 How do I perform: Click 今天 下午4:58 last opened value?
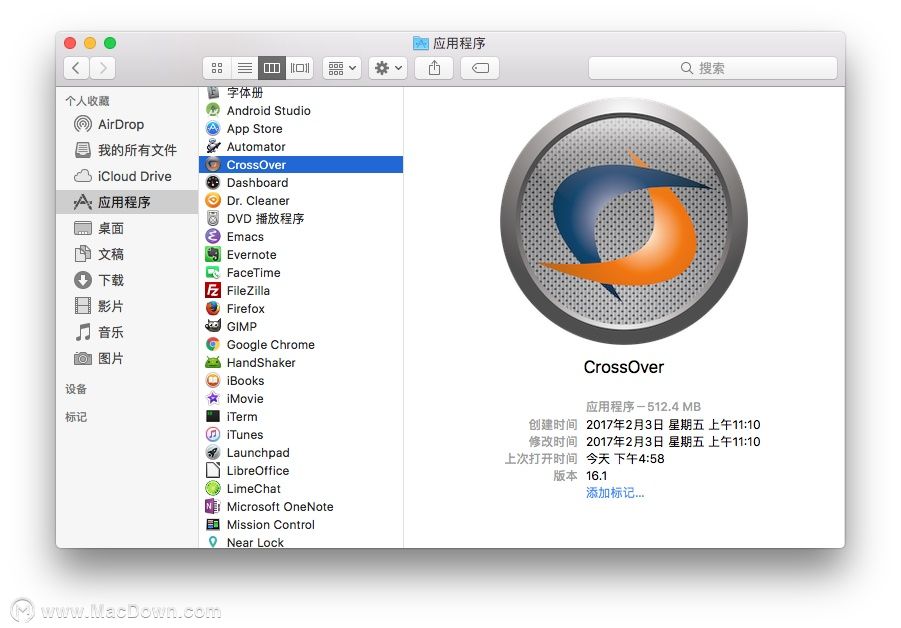click(625, 459)
